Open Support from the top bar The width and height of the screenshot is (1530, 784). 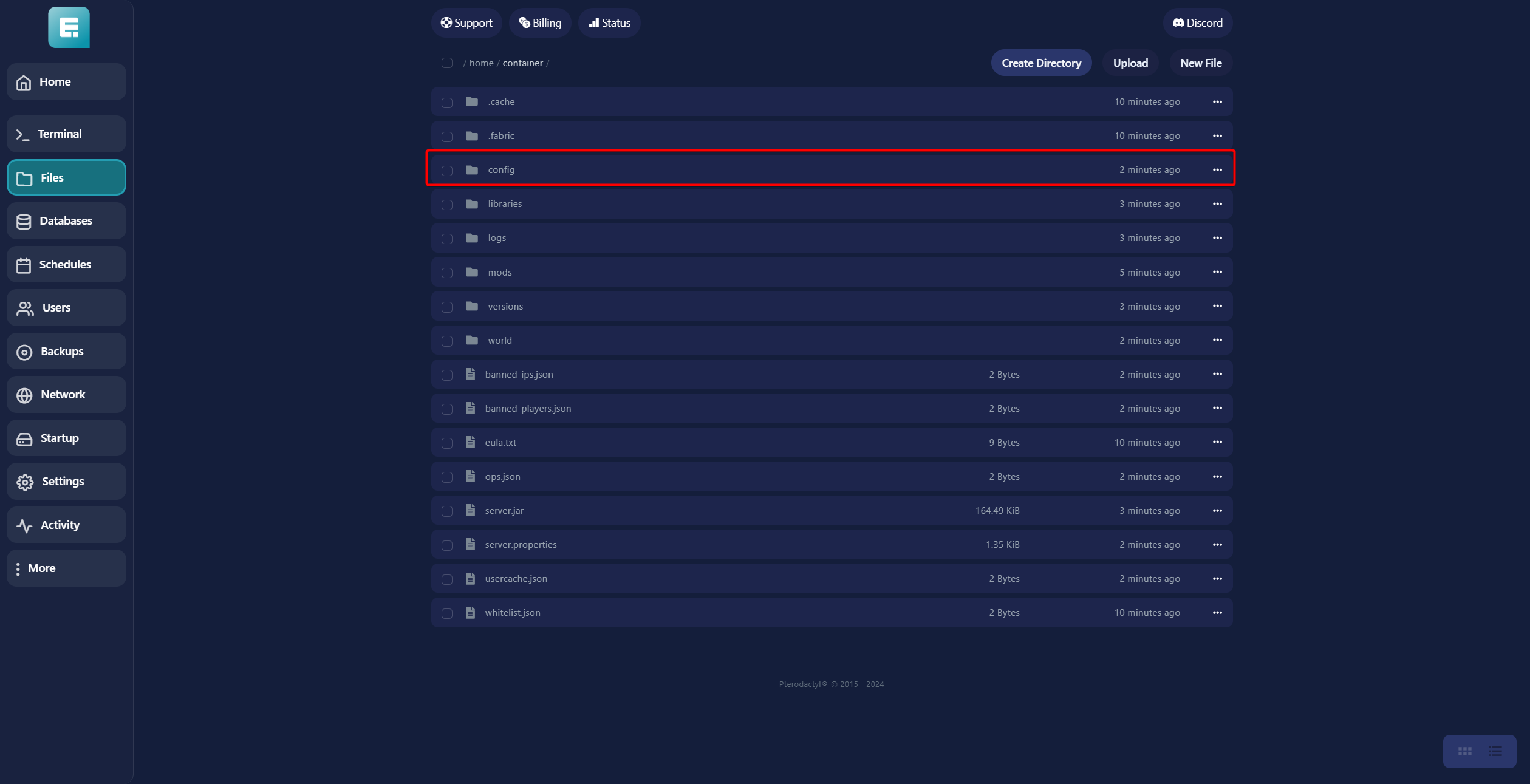point(466,23)
